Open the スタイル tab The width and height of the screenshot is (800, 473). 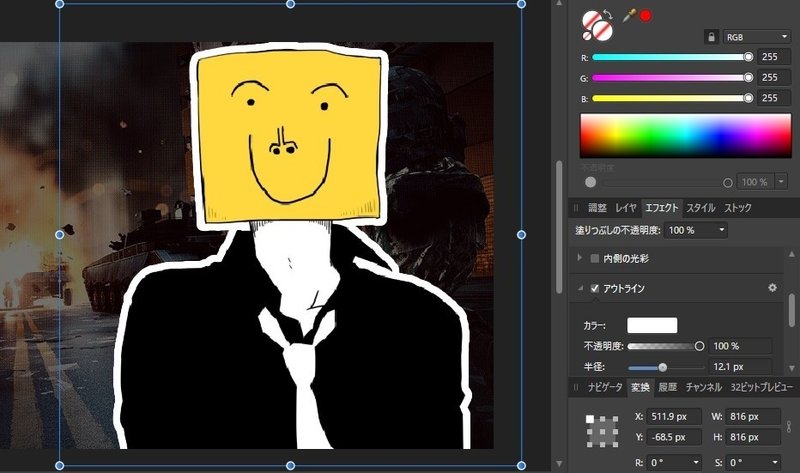click(701, 208)
